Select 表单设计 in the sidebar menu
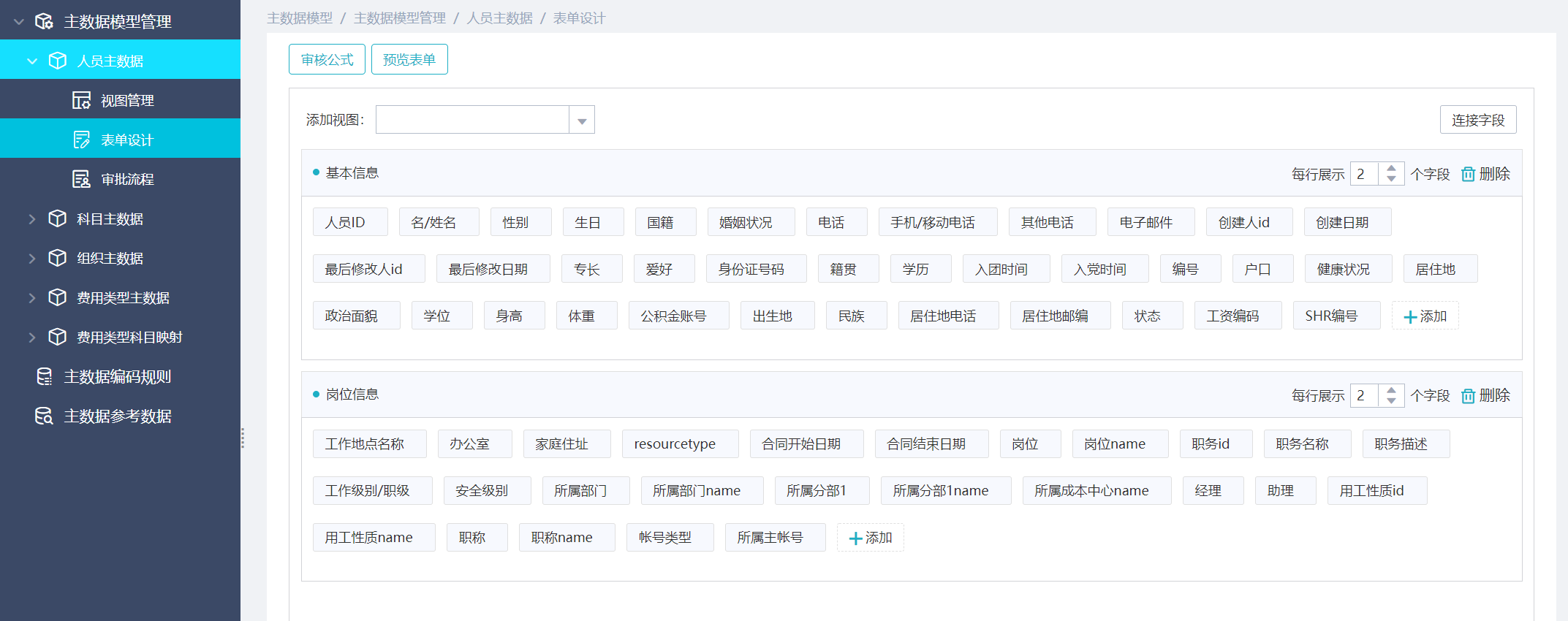Screen dimensions: 1568x621 pos(126,140)
